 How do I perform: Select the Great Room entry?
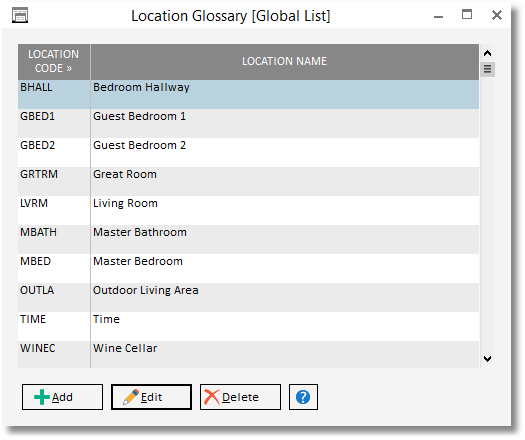coord(248,181)
